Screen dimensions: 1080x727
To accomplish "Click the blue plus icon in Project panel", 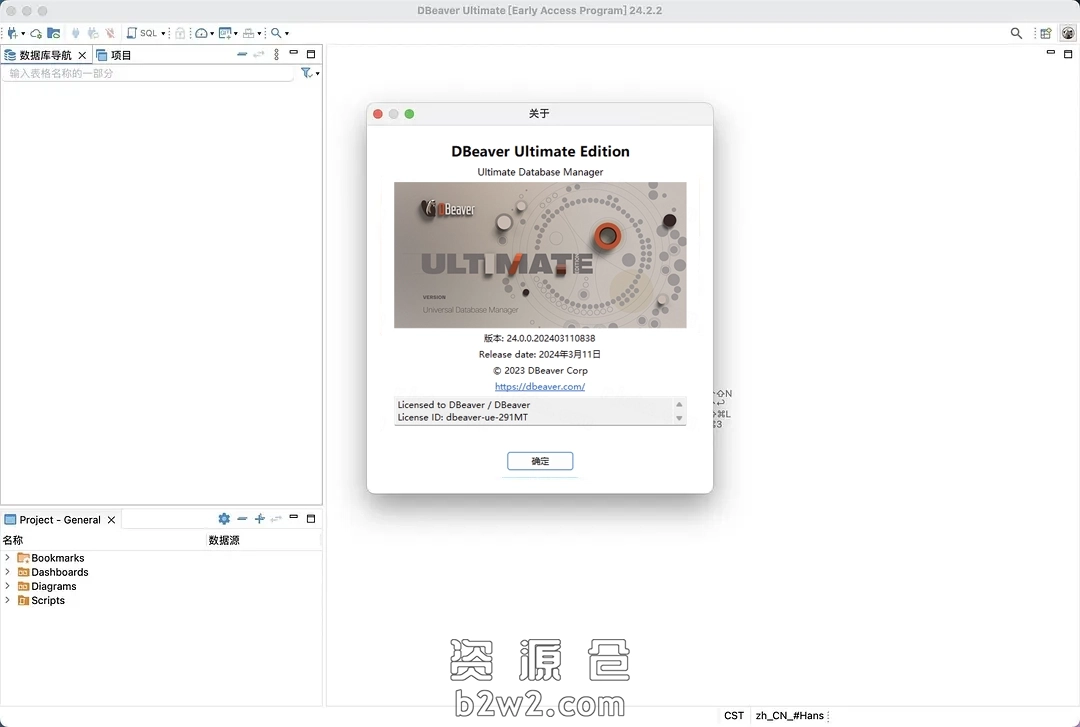I will 259,519.
